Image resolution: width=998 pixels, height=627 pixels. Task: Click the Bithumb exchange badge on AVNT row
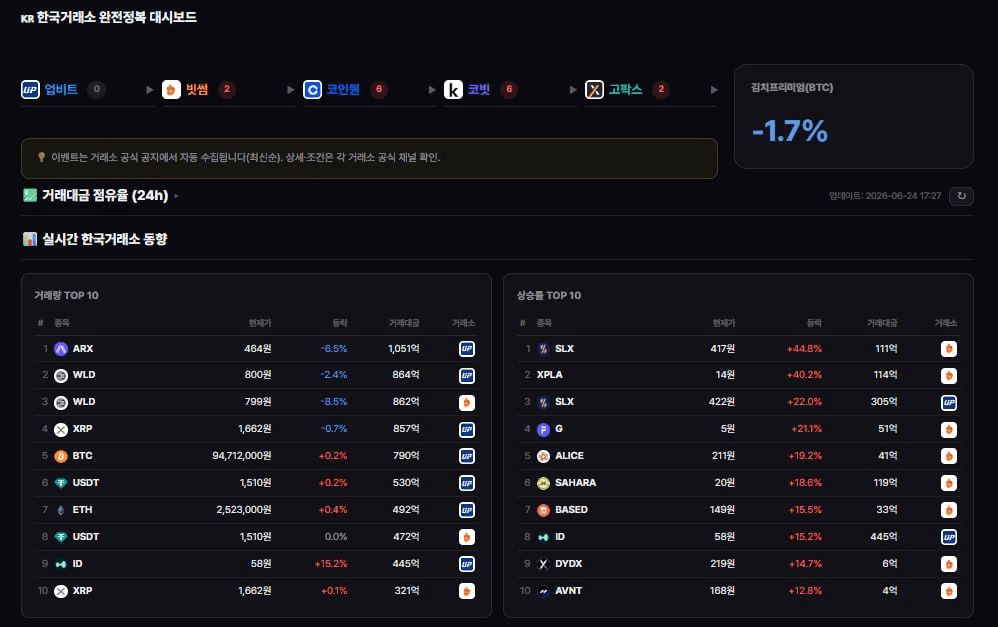point(948,591)
